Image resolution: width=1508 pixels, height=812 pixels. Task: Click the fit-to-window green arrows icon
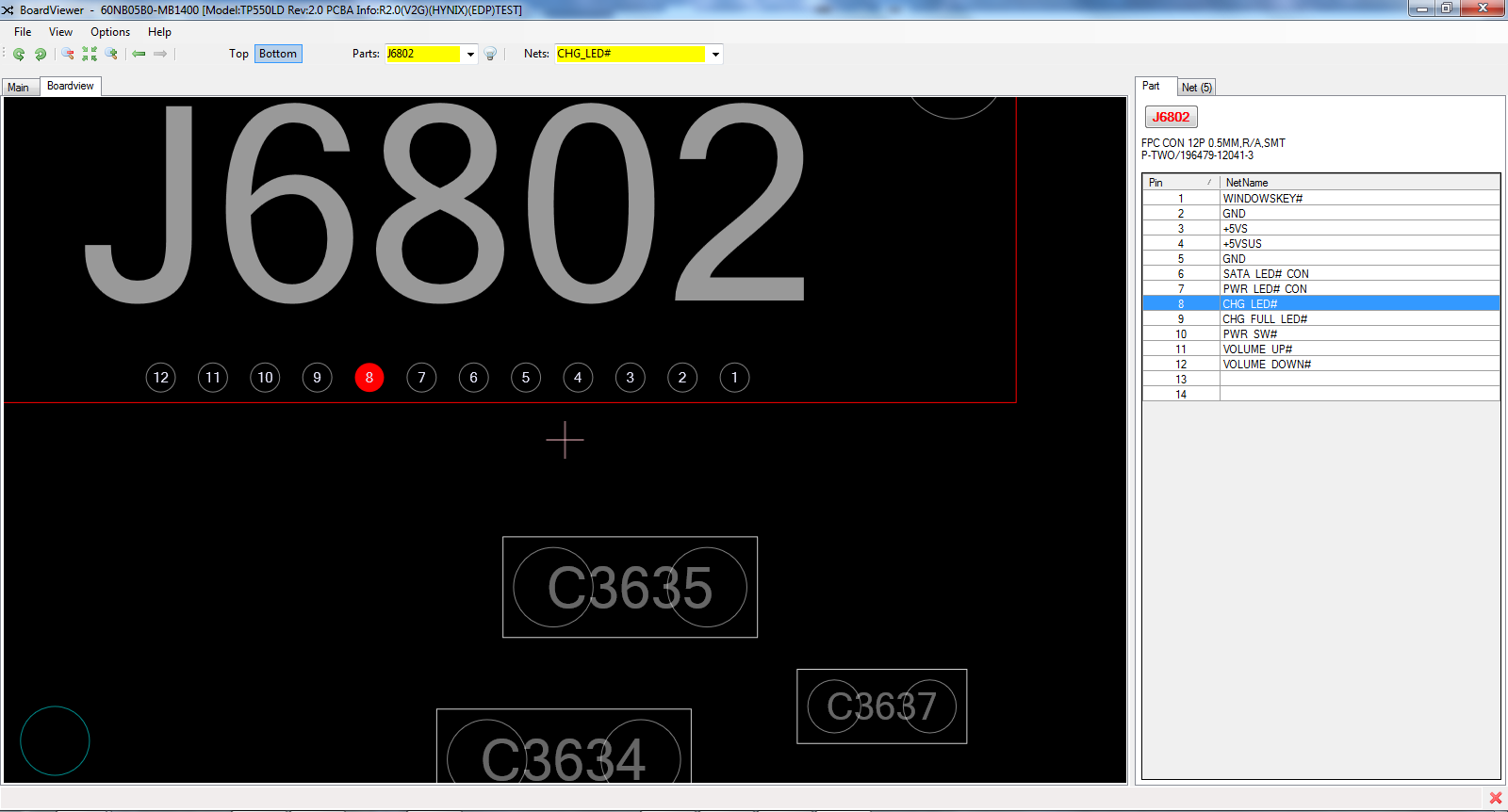click(90, 55)
